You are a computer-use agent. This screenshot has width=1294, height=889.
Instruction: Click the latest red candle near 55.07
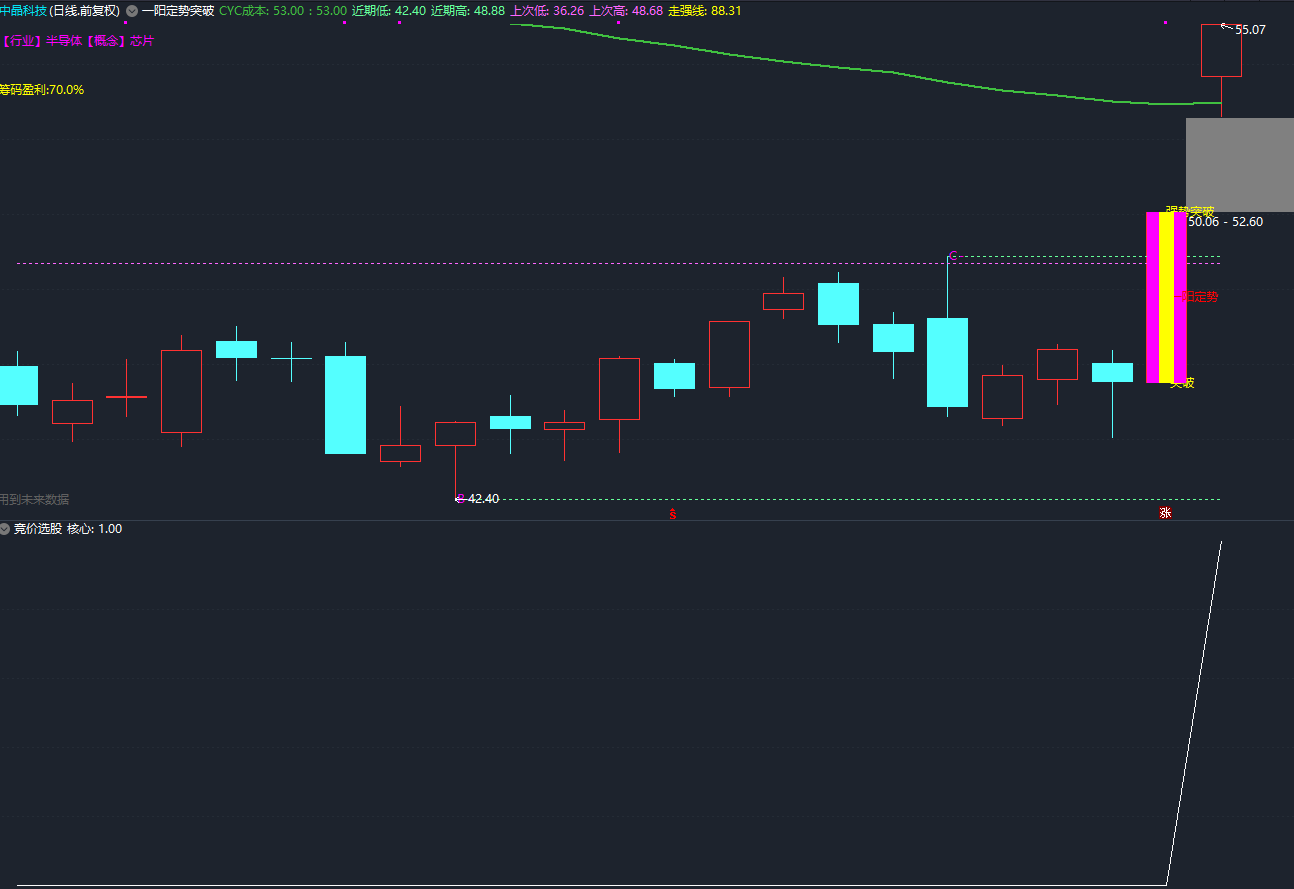point(1221,50)
